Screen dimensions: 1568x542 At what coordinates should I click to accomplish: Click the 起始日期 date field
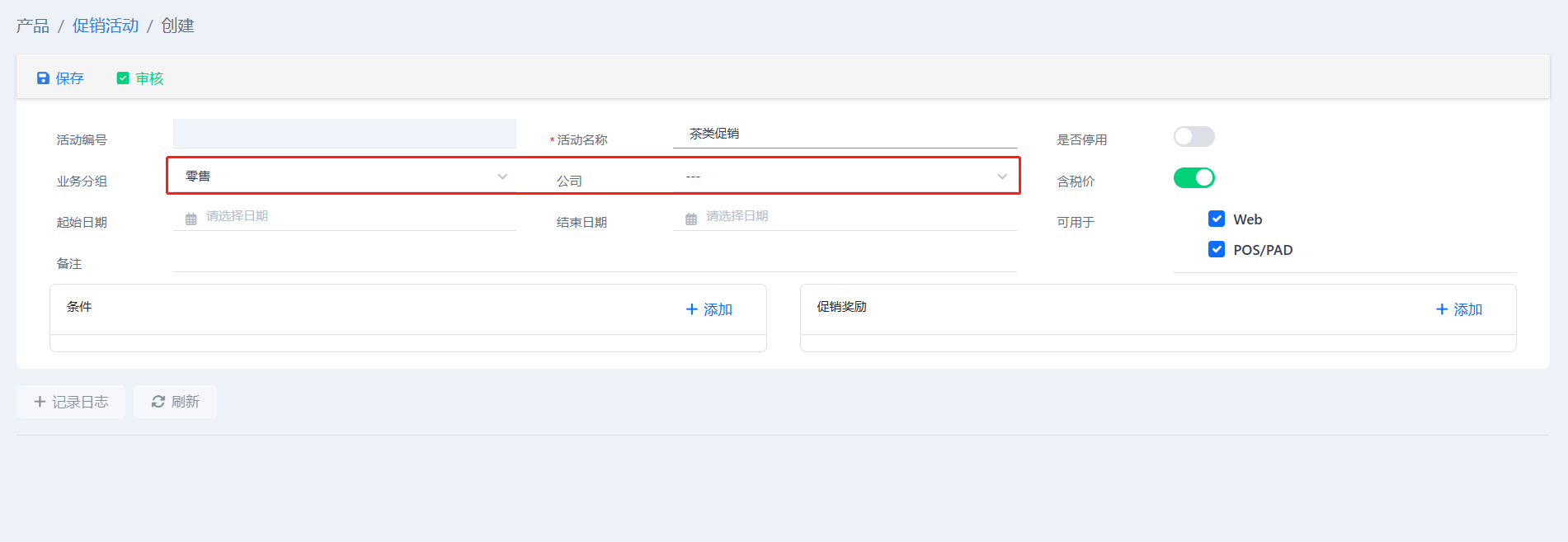tap(345, 216)
